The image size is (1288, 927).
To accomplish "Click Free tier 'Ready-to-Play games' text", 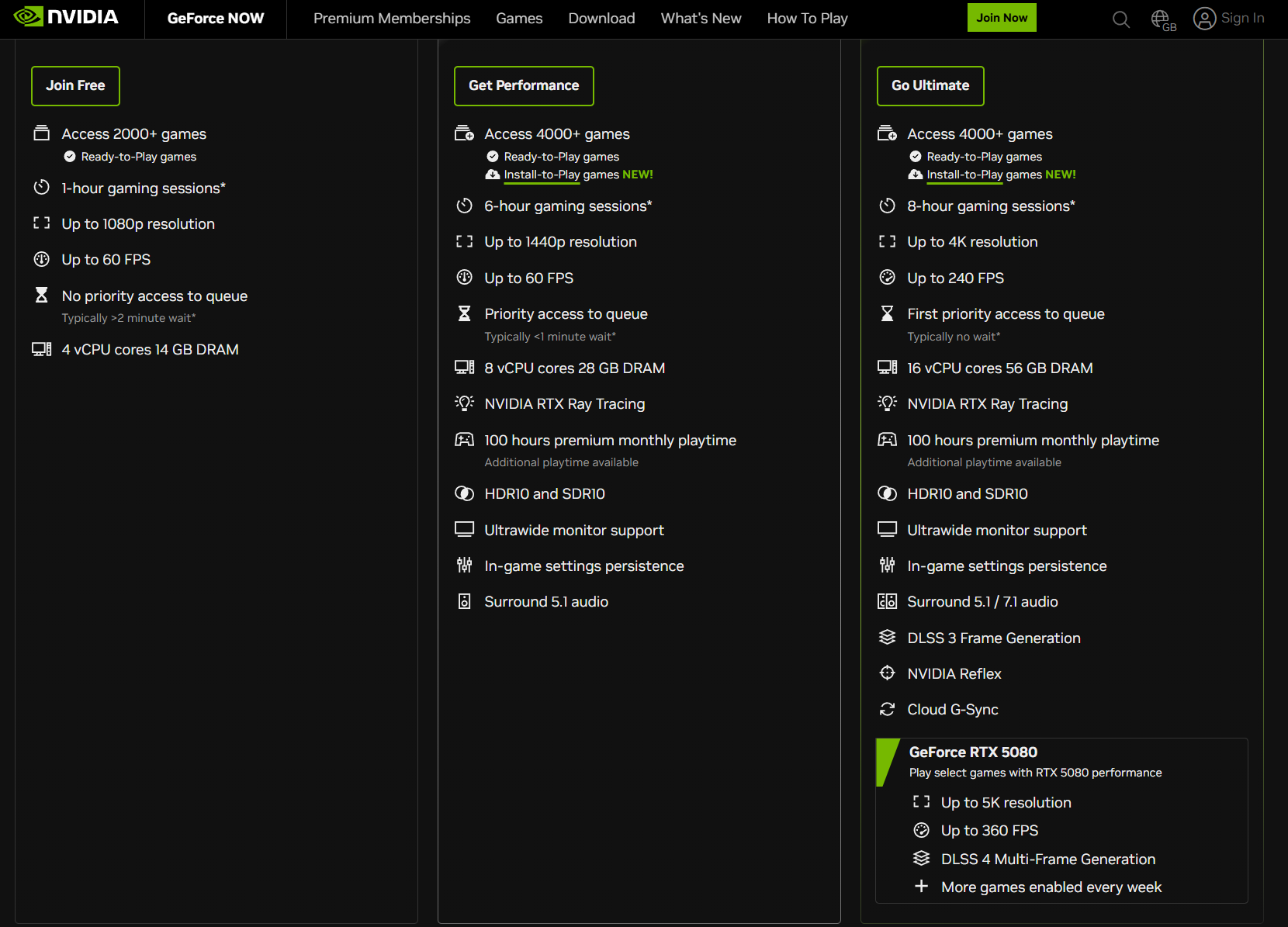I will tap(139, 157).
